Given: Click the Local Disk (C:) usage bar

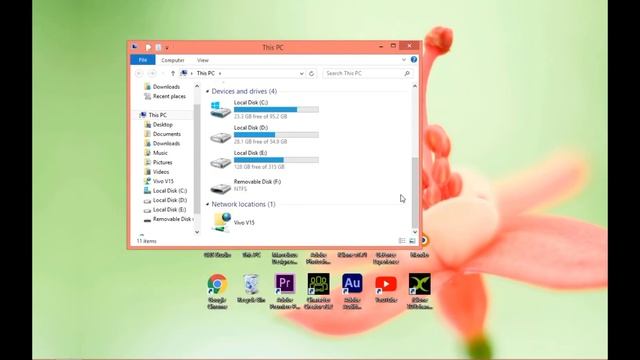Looking at the screenshot, I should pos(276,109).
